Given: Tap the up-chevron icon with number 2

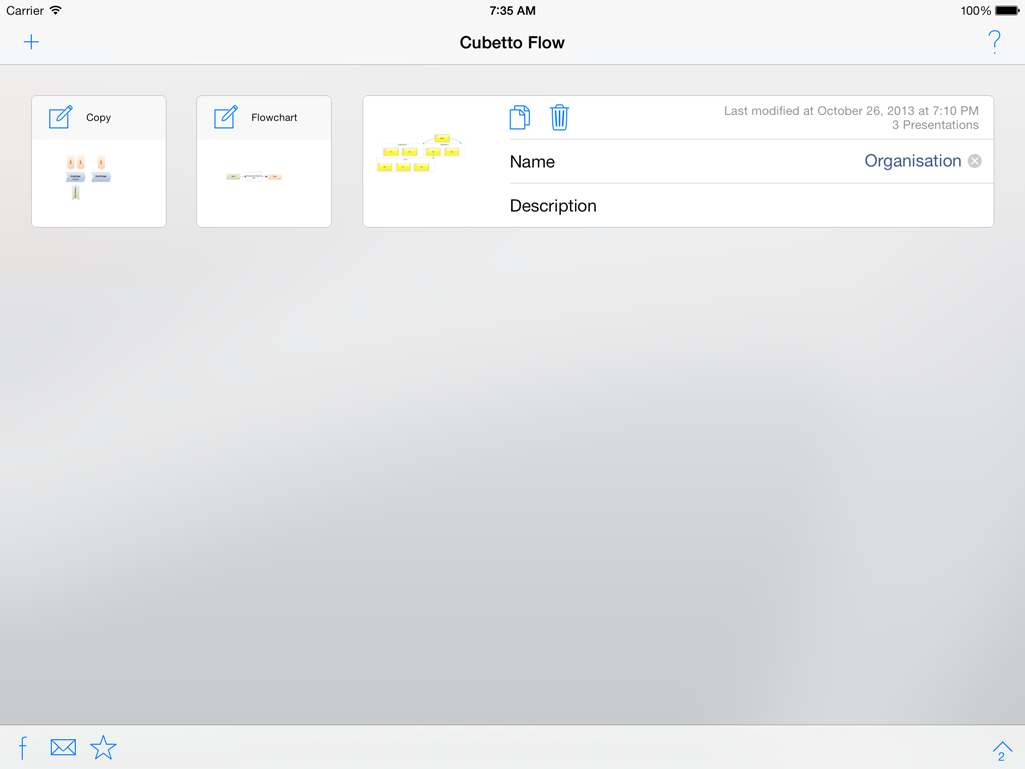Looking at the screenshot, I should tap(1002, 751).
